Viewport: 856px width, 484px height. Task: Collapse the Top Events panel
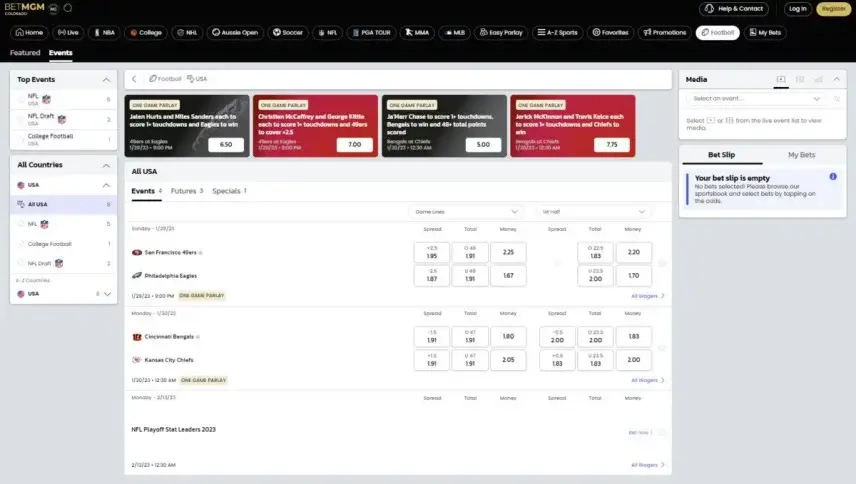point(106,80)
